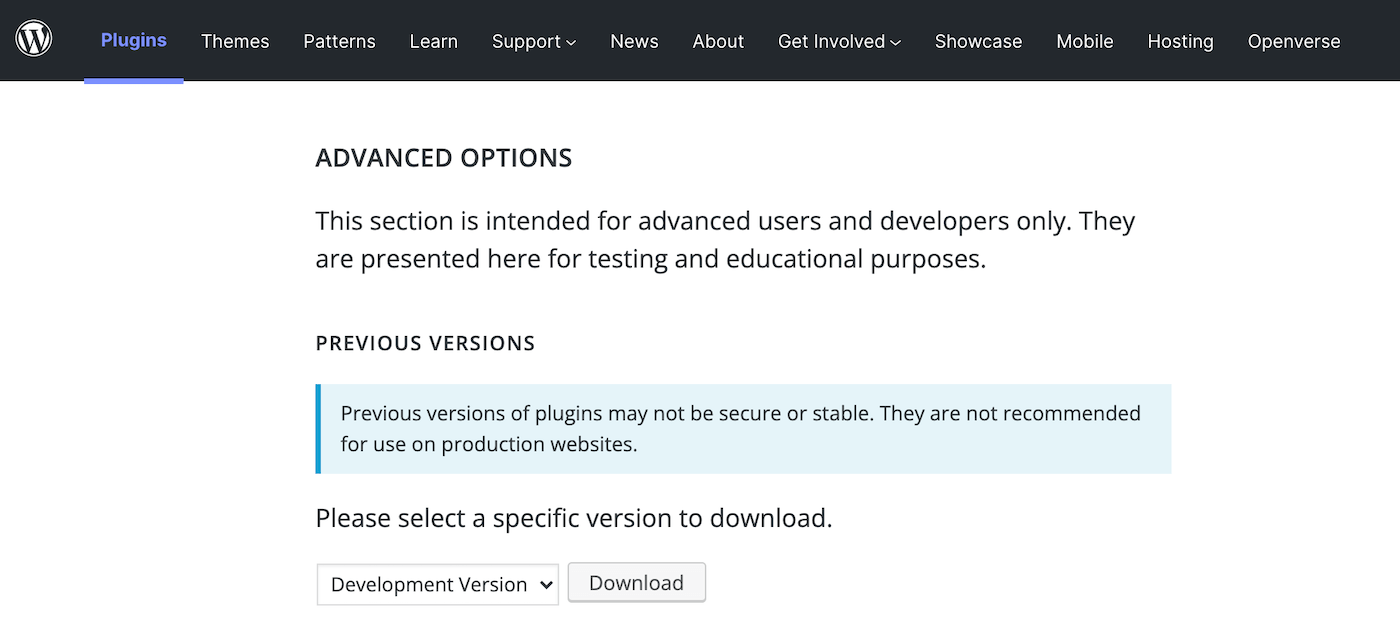Click the chevron next to Support
Image resolution: width=1400 pixels, height=628 pixels.
570,43
